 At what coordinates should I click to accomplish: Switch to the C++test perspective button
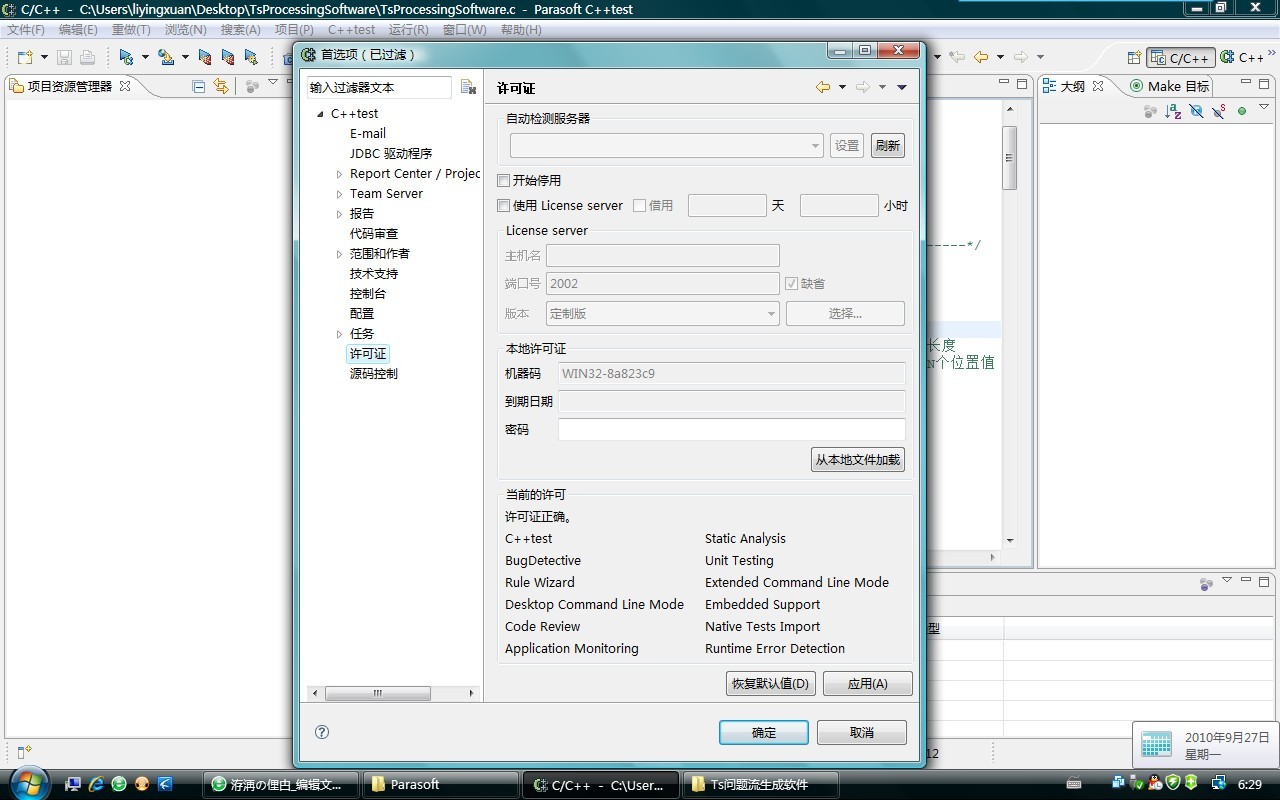(1242, 57)
